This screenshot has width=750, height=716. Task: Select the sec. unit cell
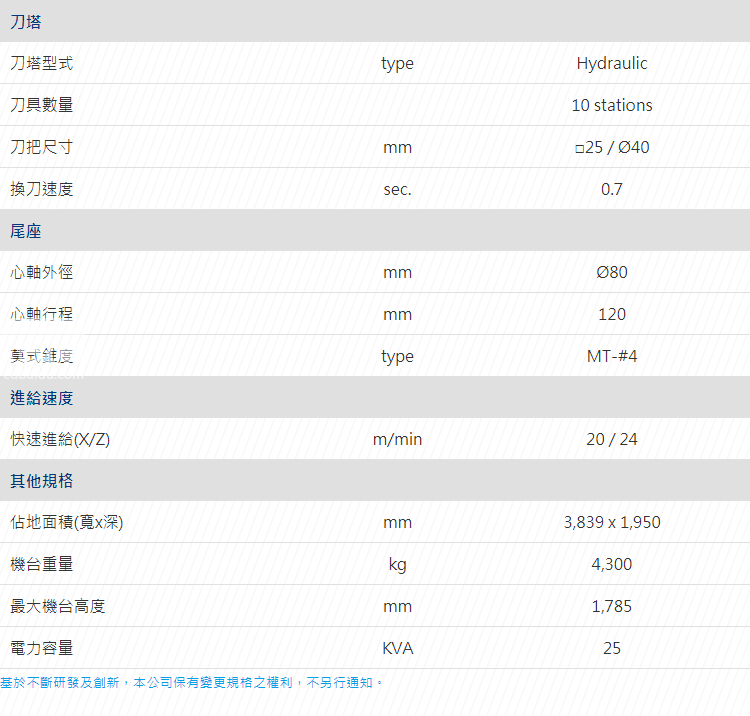397,189
